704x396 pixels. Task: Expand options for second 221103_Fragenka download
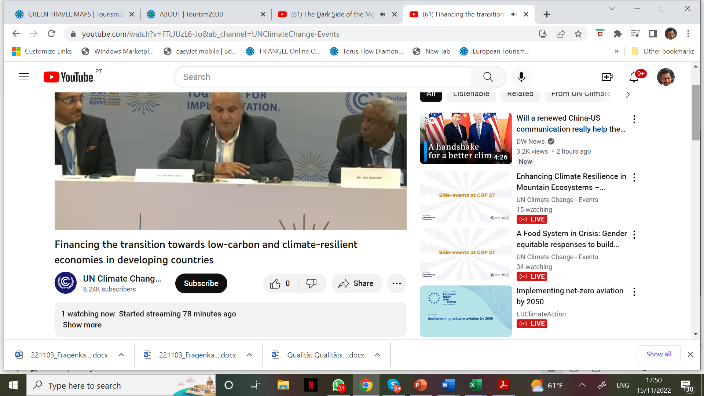click(x=249, y=355)
